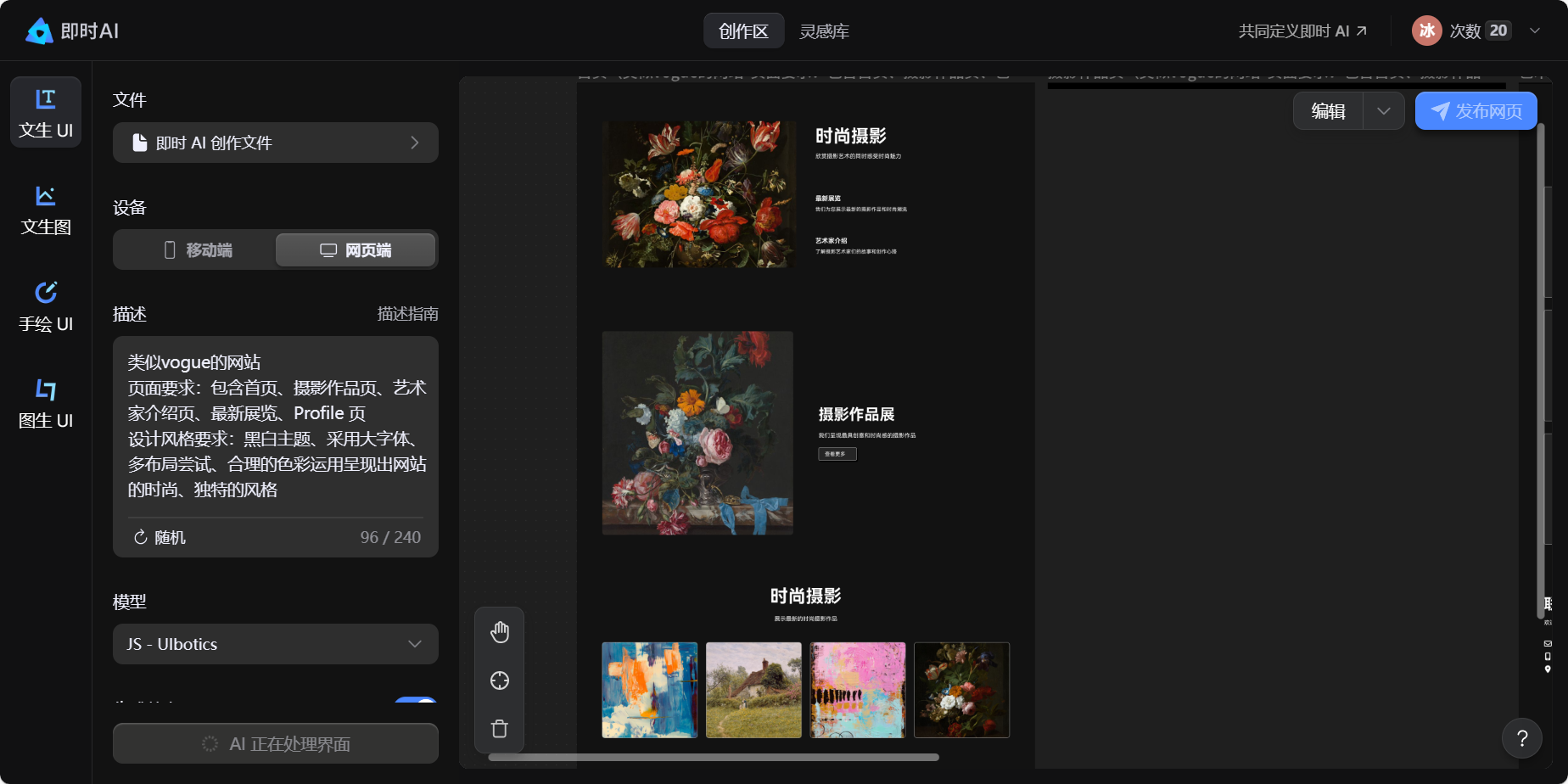1568x784 pixels.
Task: Select the 手绘 UI sidebar tool
Action: tap(46, 306)
